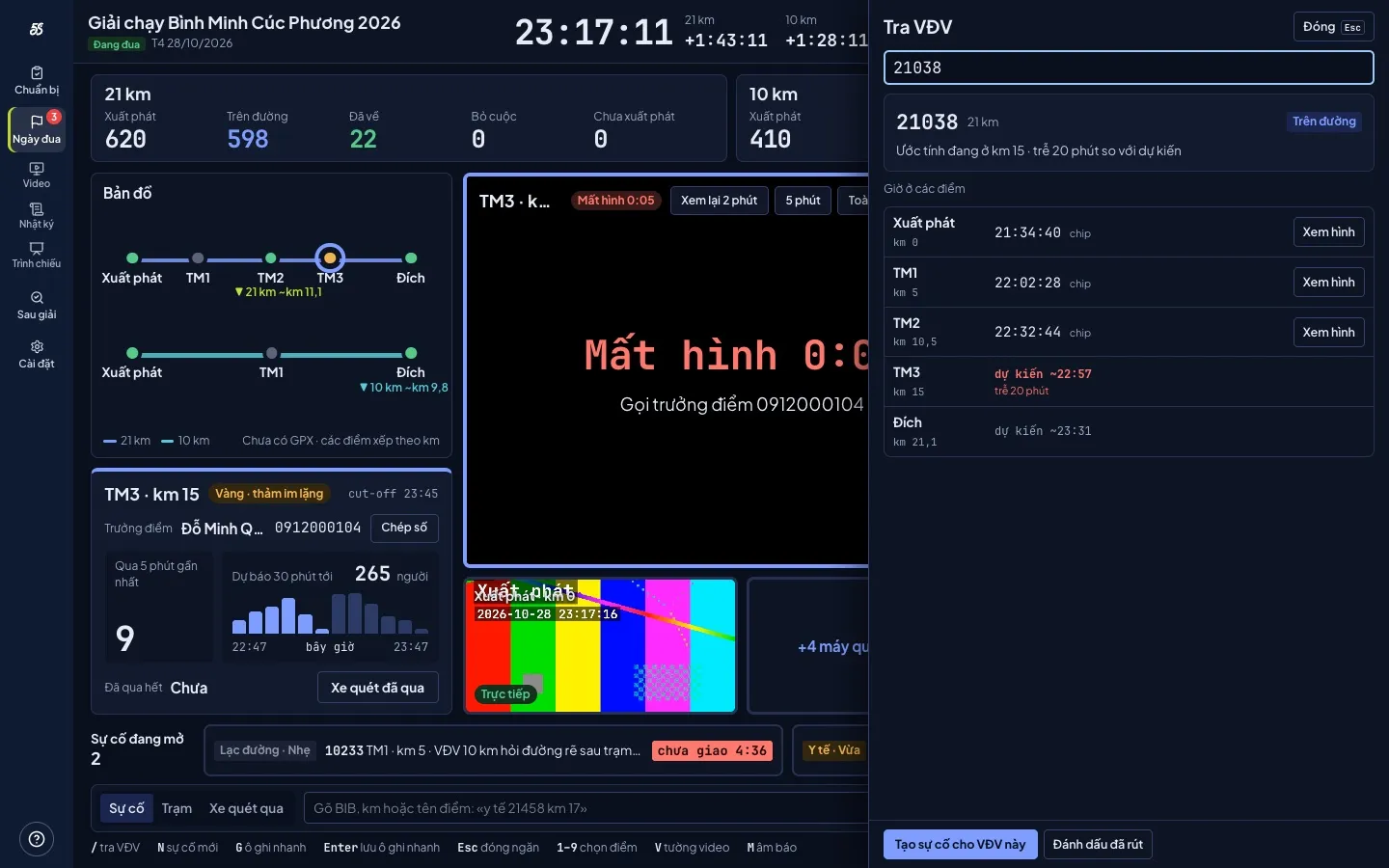Image resolution: width=1389 pixels, height=868 pixels.
Task: Click the Đã về count 22
Action: tap(364, 140)
